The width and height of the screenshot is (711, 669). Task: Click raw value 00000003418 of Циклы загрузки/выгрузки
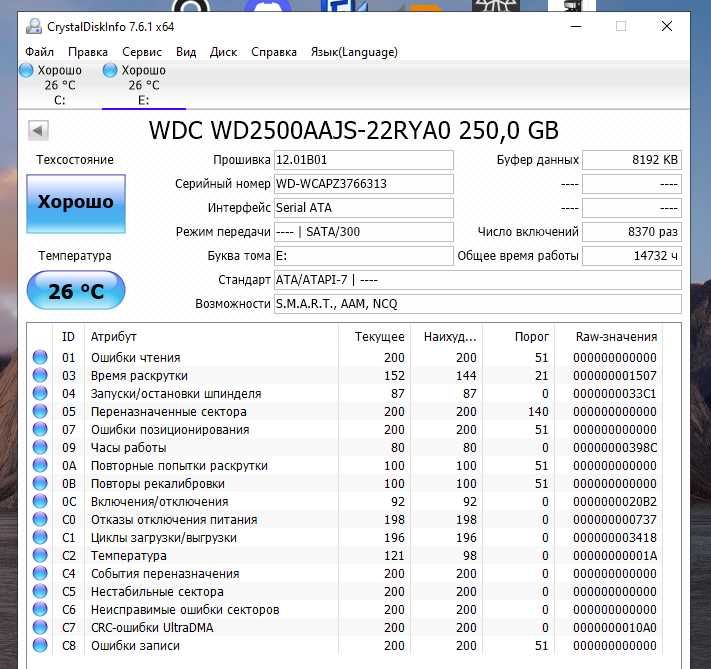click(615, 538)
